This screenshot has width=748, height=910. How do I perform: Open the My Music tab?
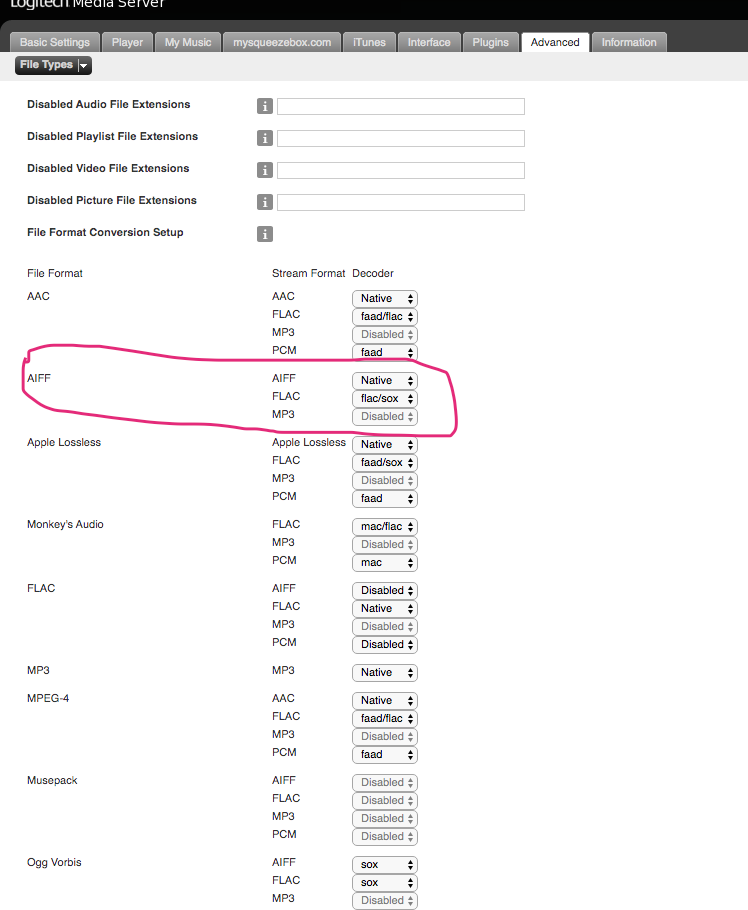pyautogui.click(x=188, y=42)
